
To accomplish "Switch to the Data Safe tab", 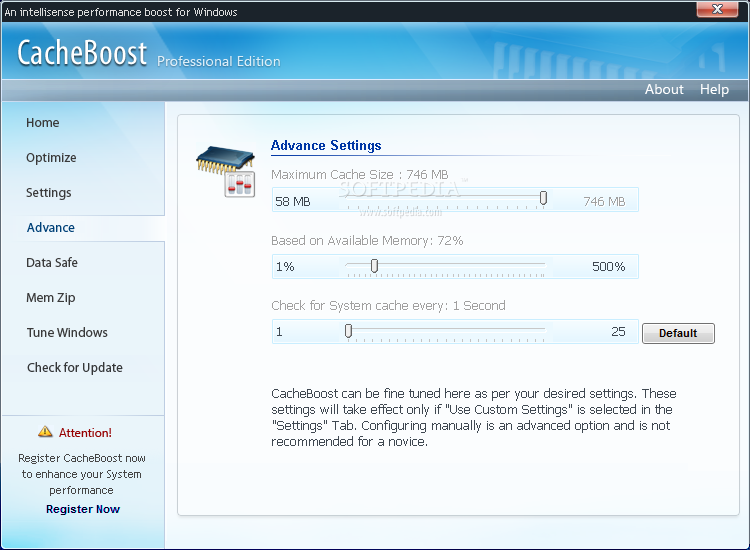I will tap(52, 263).
